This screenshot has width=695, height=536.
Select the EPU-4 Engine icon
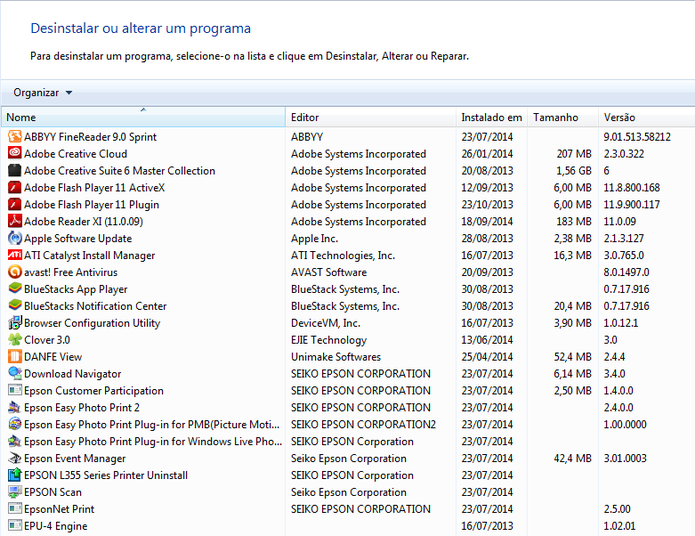click(x=15, y=525)
